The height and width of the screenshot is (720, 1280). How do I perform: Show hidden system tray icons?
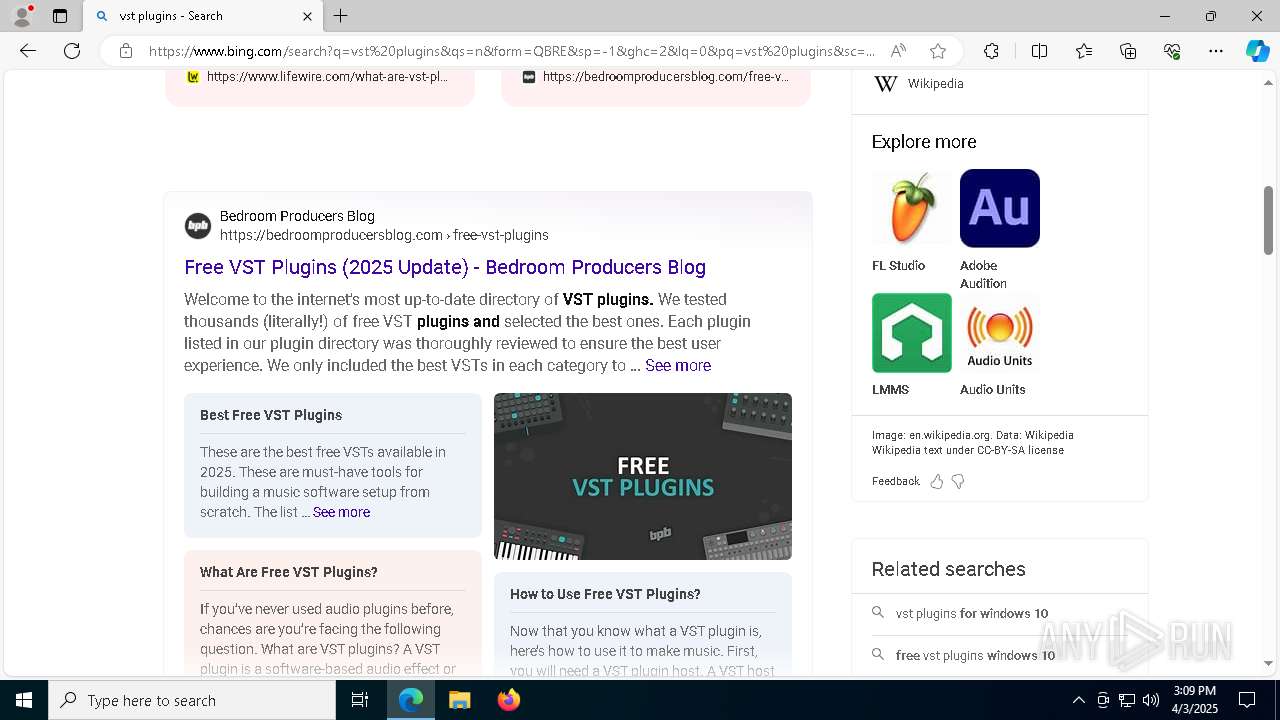pos(1078,700)
